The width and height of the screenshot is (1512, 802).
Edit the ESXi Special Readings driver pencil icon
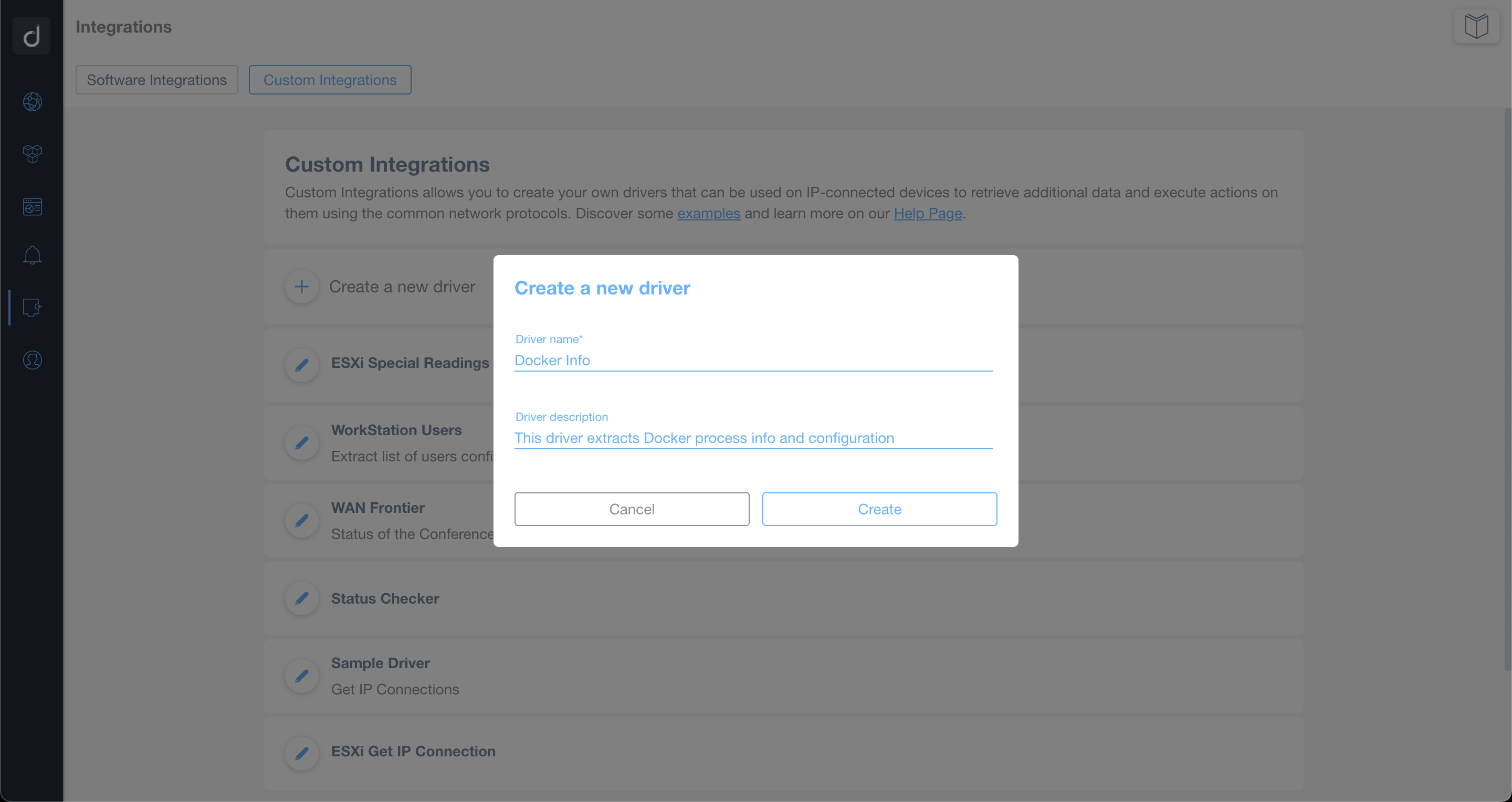point(302,365)
